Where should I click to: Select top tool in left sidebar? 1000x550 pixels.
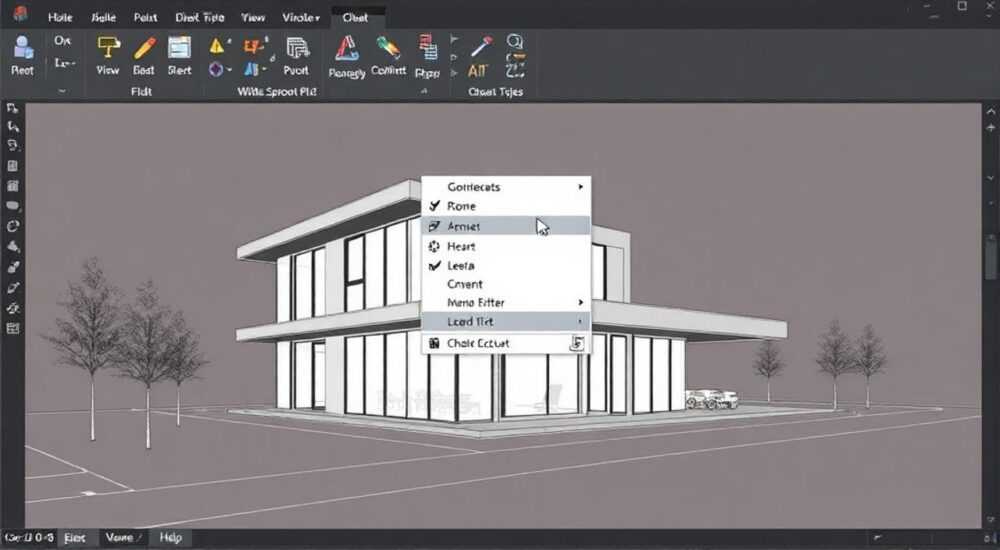pyautogui.click(x=12, y=108)
